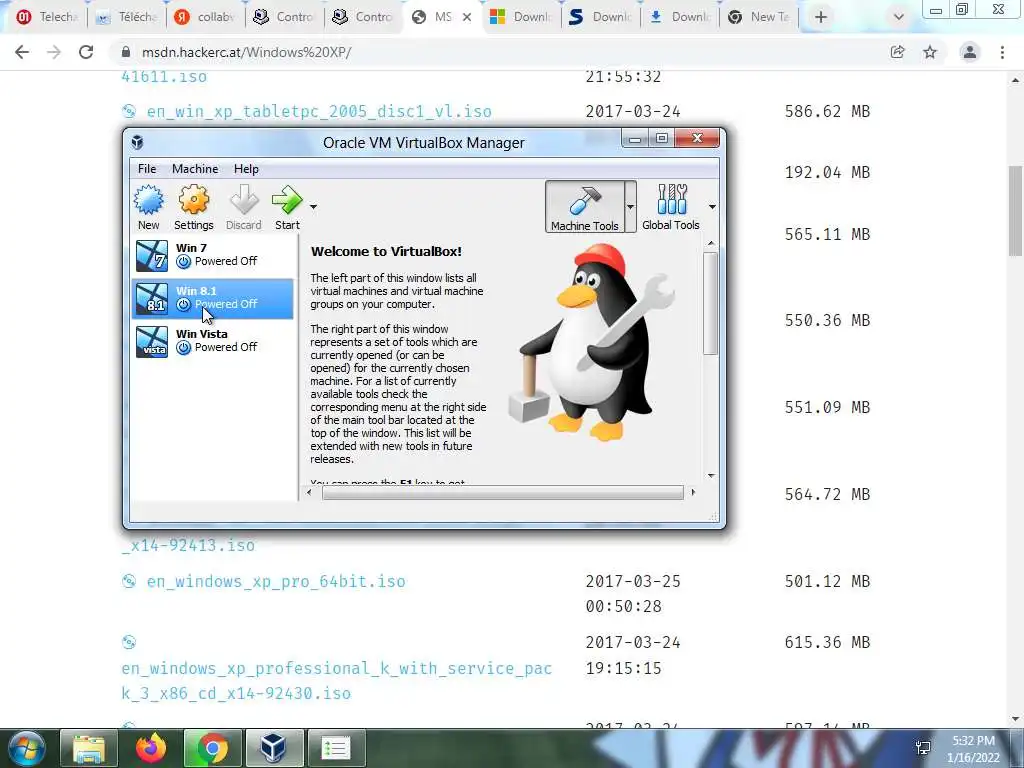This screenshot has height=768, width=1024.
Task: Close the active MS tab
Action: pos(467,17)
